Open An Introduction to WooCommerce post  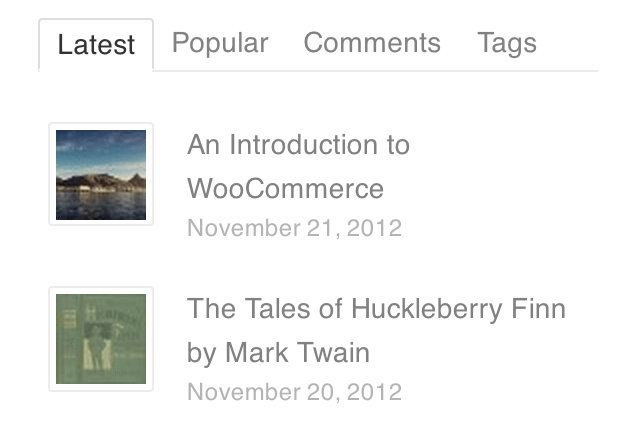(x=298, y=166)
